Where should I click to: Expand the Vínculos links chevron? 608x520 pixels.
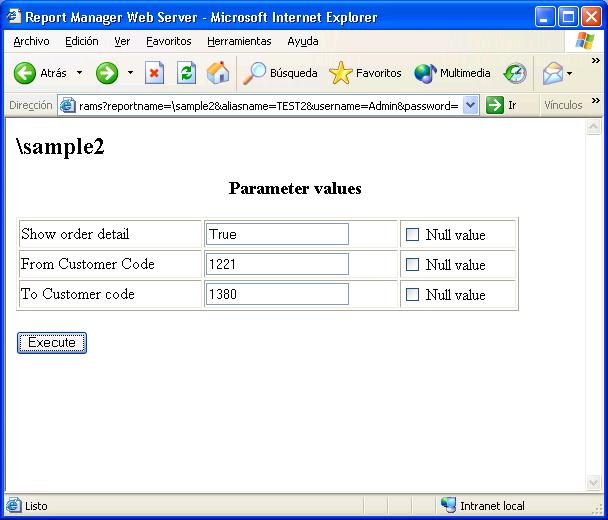pos(596,101)
